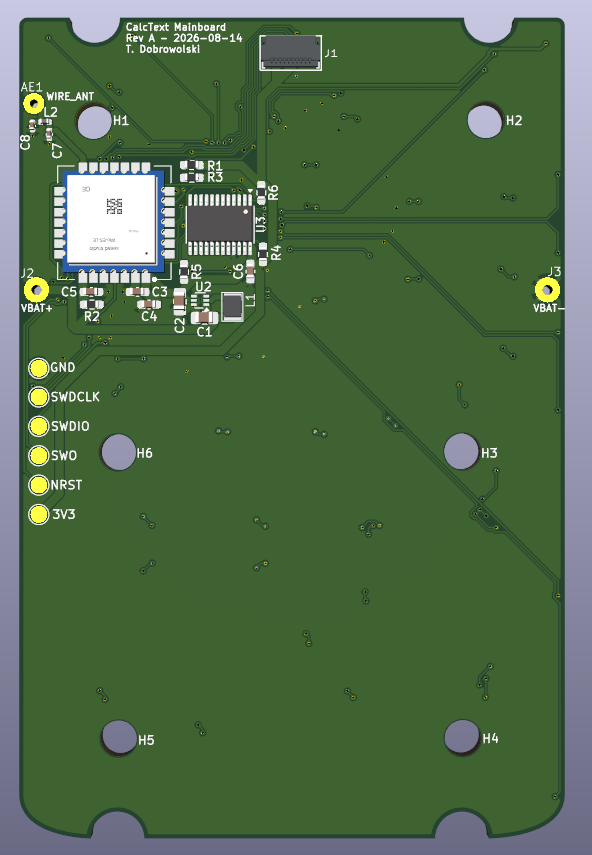Viewport: 592px width, 855px height.
Task: Click the 'CalcText Mainboard' silkscreen text
Action: 176,27
